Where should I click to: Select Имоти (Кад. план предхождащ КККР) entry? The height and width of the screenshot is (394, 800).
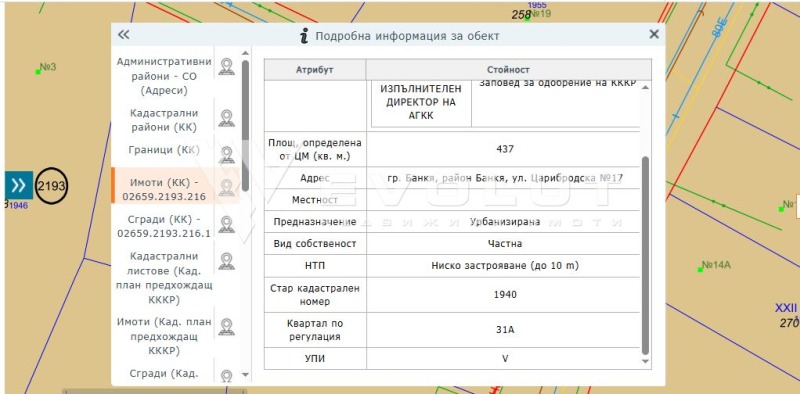[x=164, y=336]
